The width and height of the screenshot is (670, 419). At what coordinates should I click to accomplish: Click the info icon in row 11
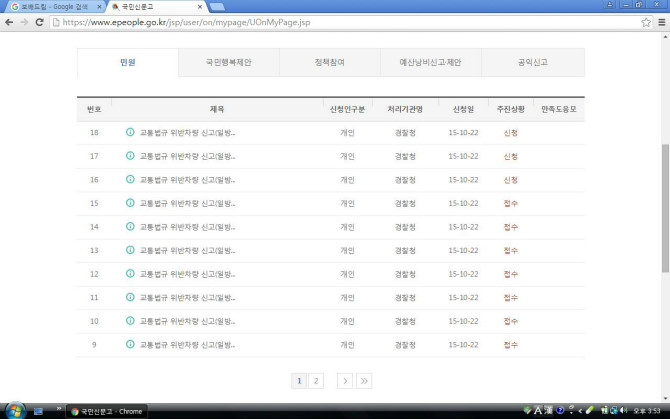[130, 297]
